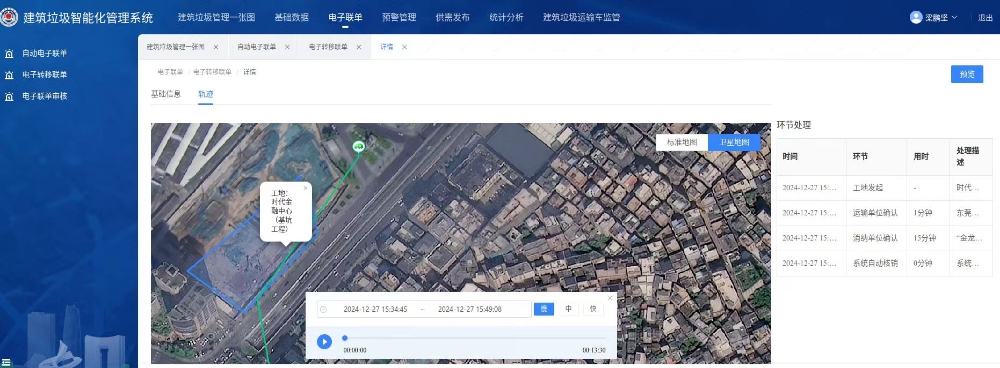This screenshot has width=1000, height=368.
Task: Close the 工地 info popup on the map
Action: point(305,188)
